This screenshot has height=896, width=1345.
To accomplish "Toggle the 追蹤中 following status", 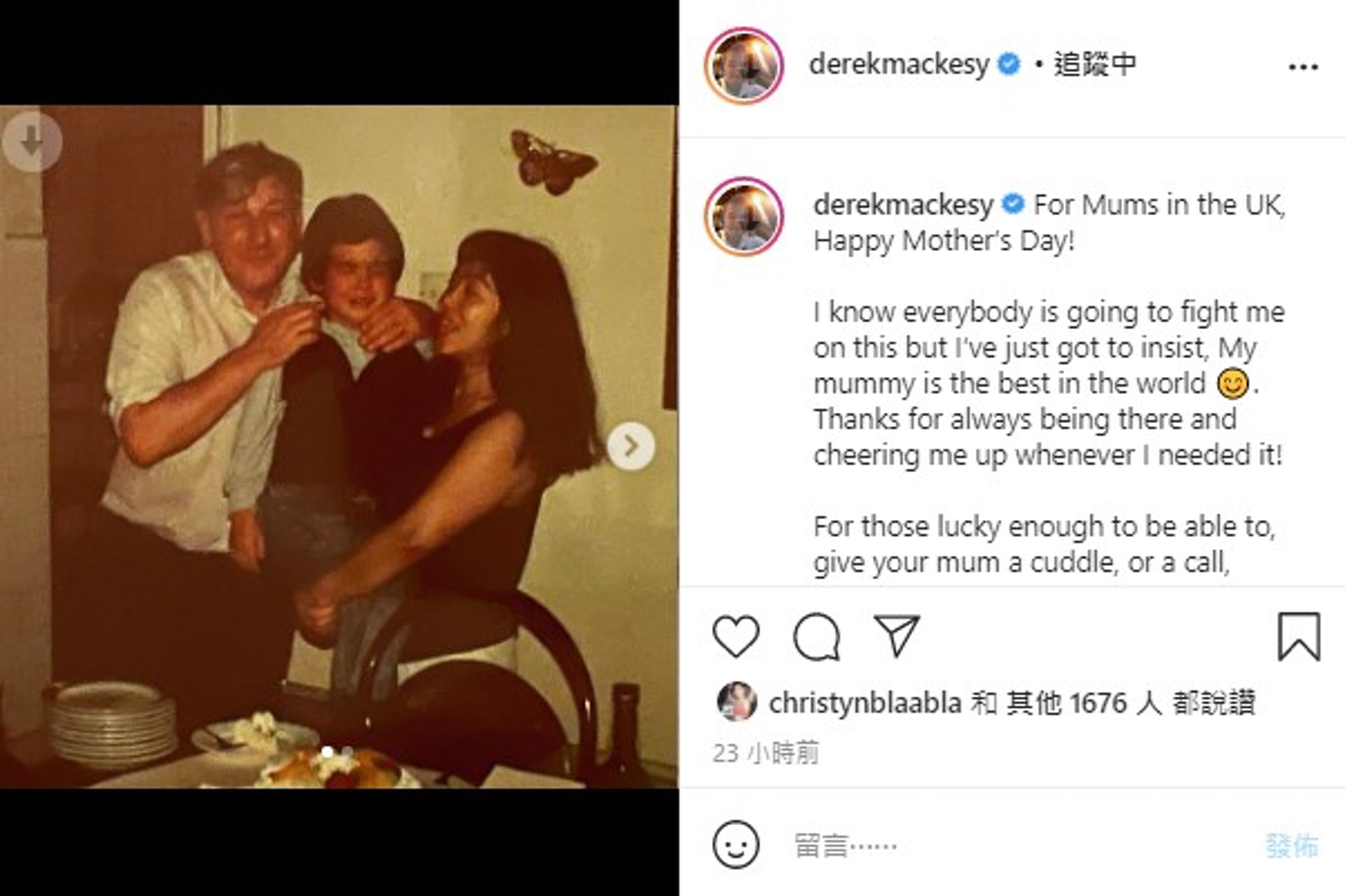I will [x=1095, y=64].
